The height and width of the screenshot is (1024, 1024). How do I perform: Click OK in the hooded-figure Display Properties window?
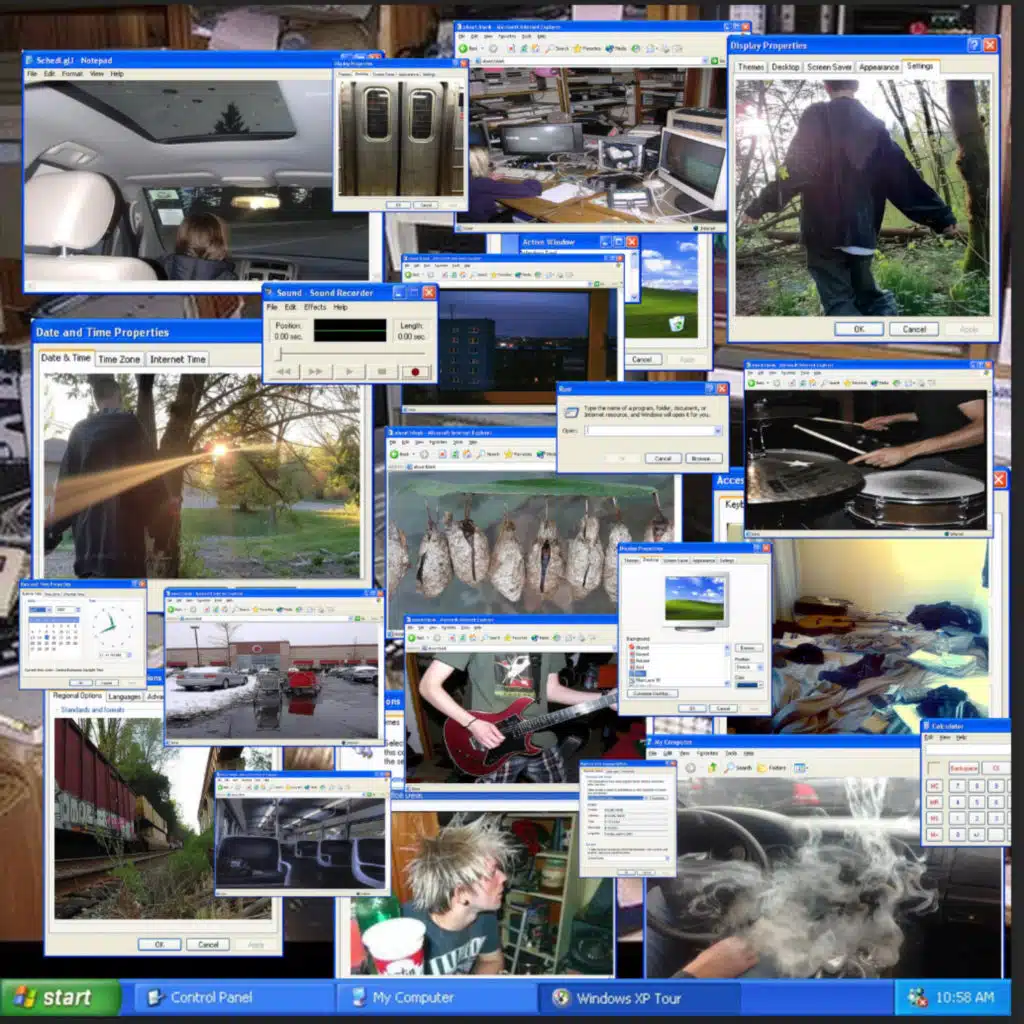point(859,329)
